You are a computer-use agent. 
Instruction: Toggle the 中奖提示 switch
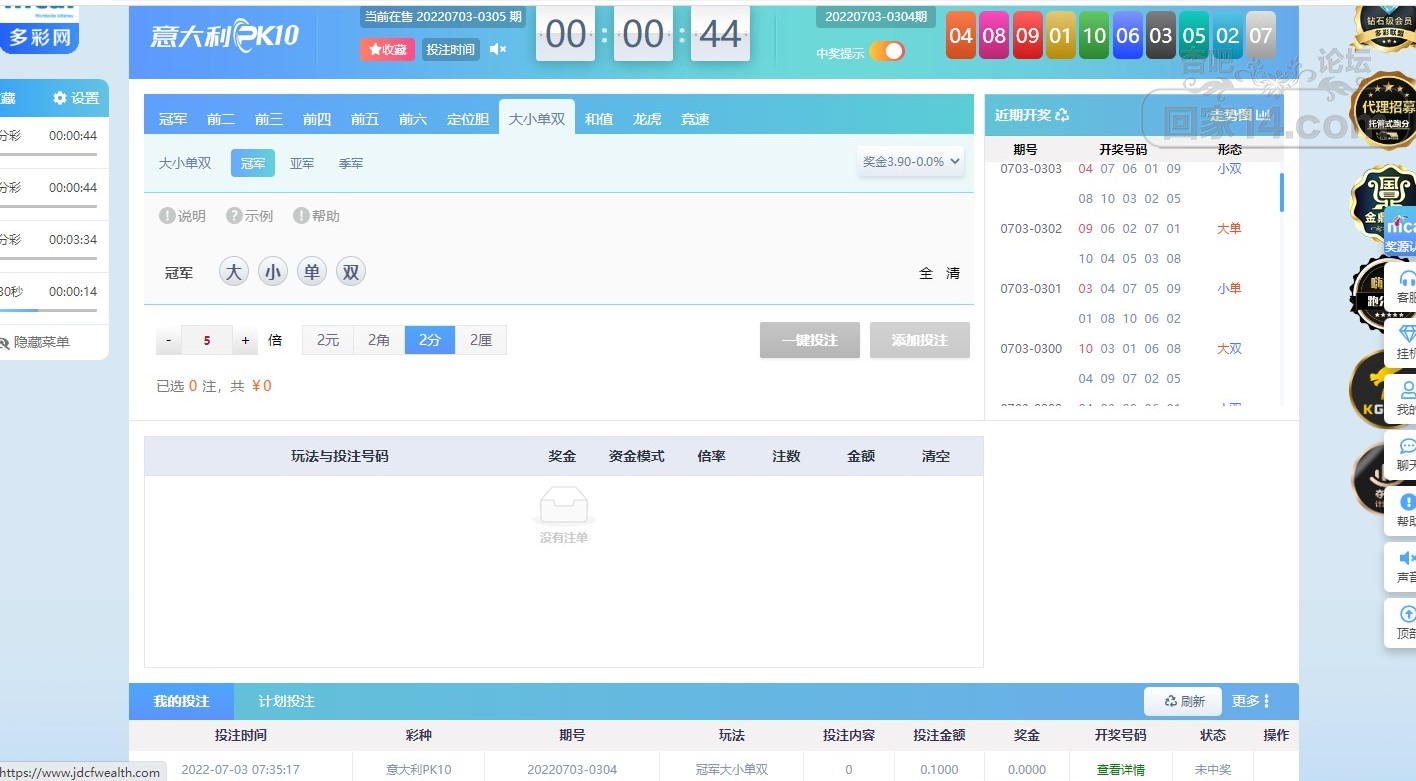tap(887, 51)
